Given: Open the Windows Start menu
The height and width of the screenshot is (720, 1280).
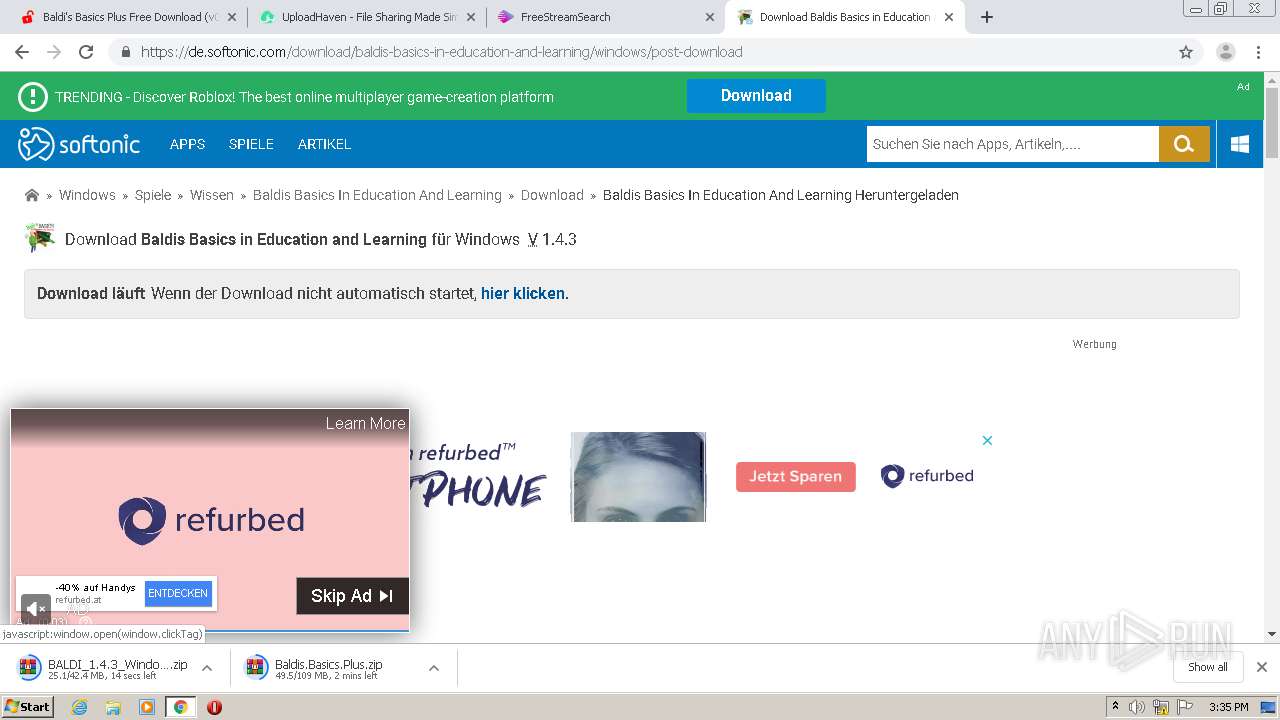Looking at the screenshot, I should point(27,707).
